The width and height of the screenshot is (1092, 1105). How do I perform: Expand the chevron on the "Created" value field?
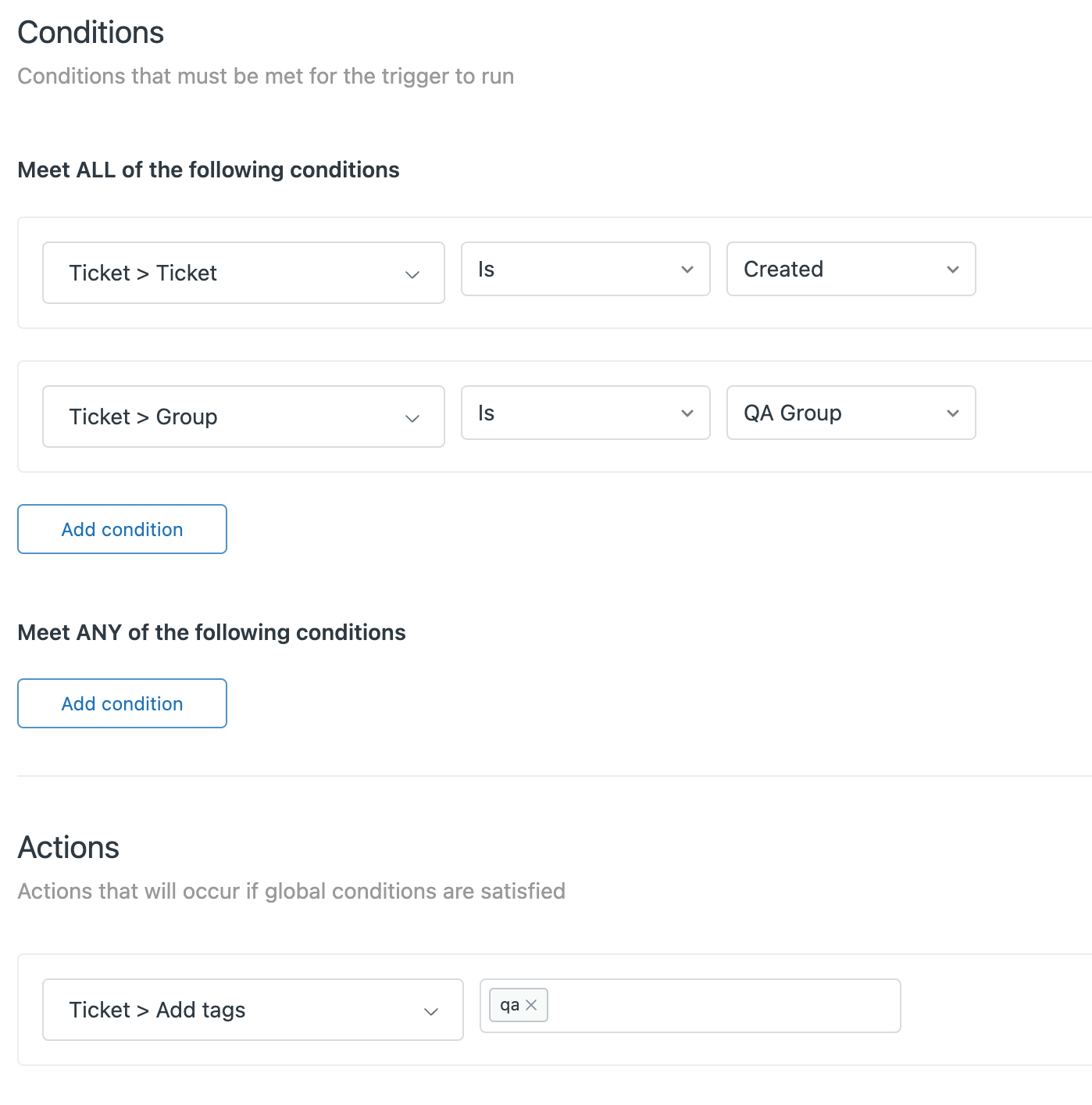point(953,270)
